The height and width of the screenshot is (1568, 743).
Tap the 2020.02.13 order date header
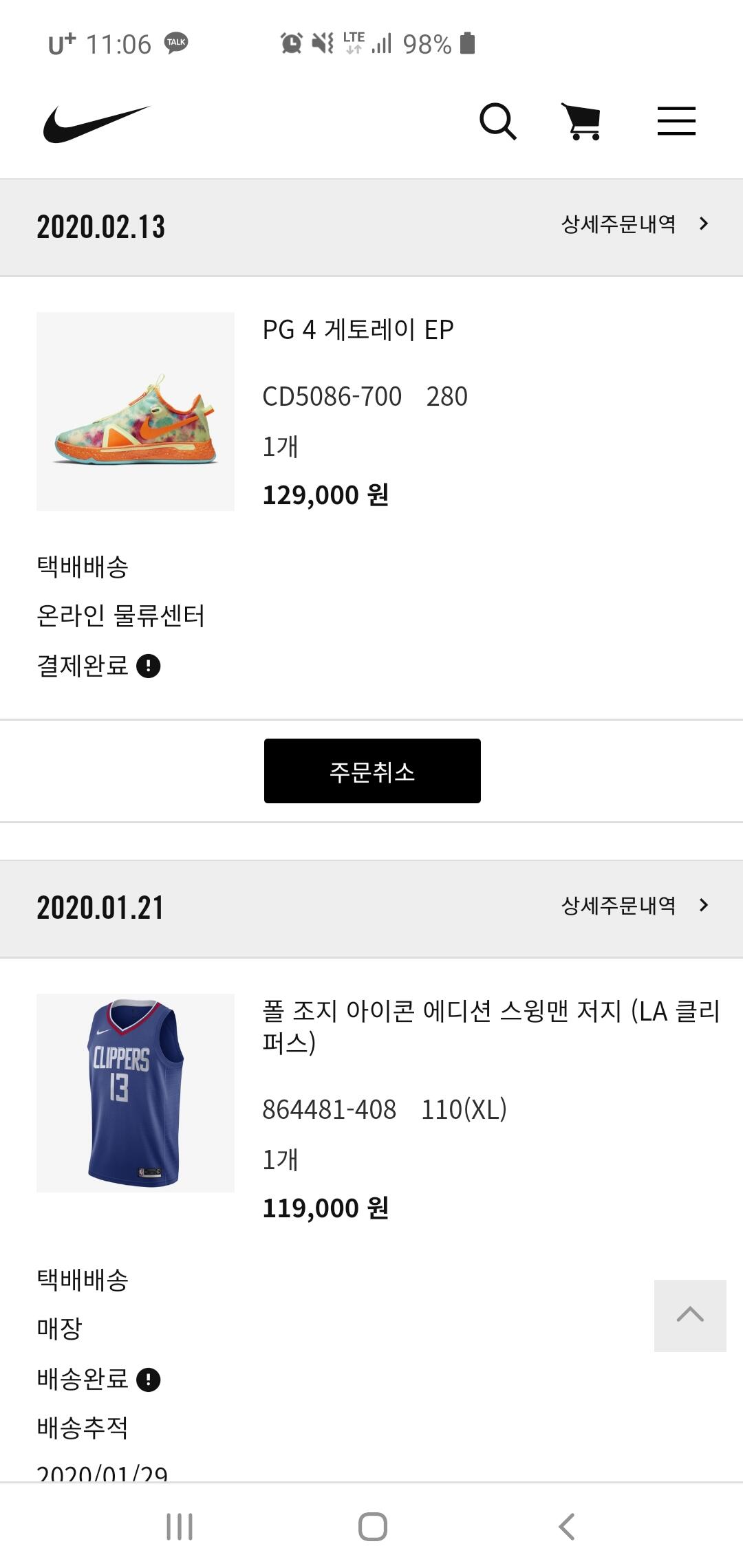pyautogui.click(x=101, y=227)
